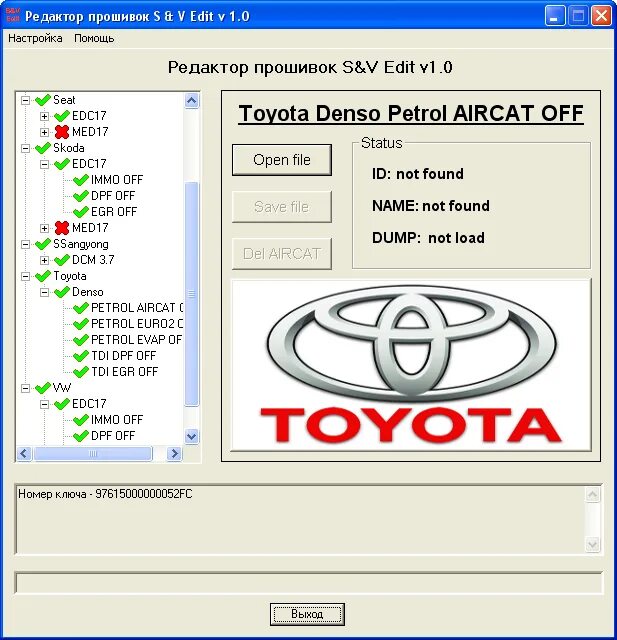Open the Помощь menu
This screenshot has width=617, height=640.
coord(94,38)
